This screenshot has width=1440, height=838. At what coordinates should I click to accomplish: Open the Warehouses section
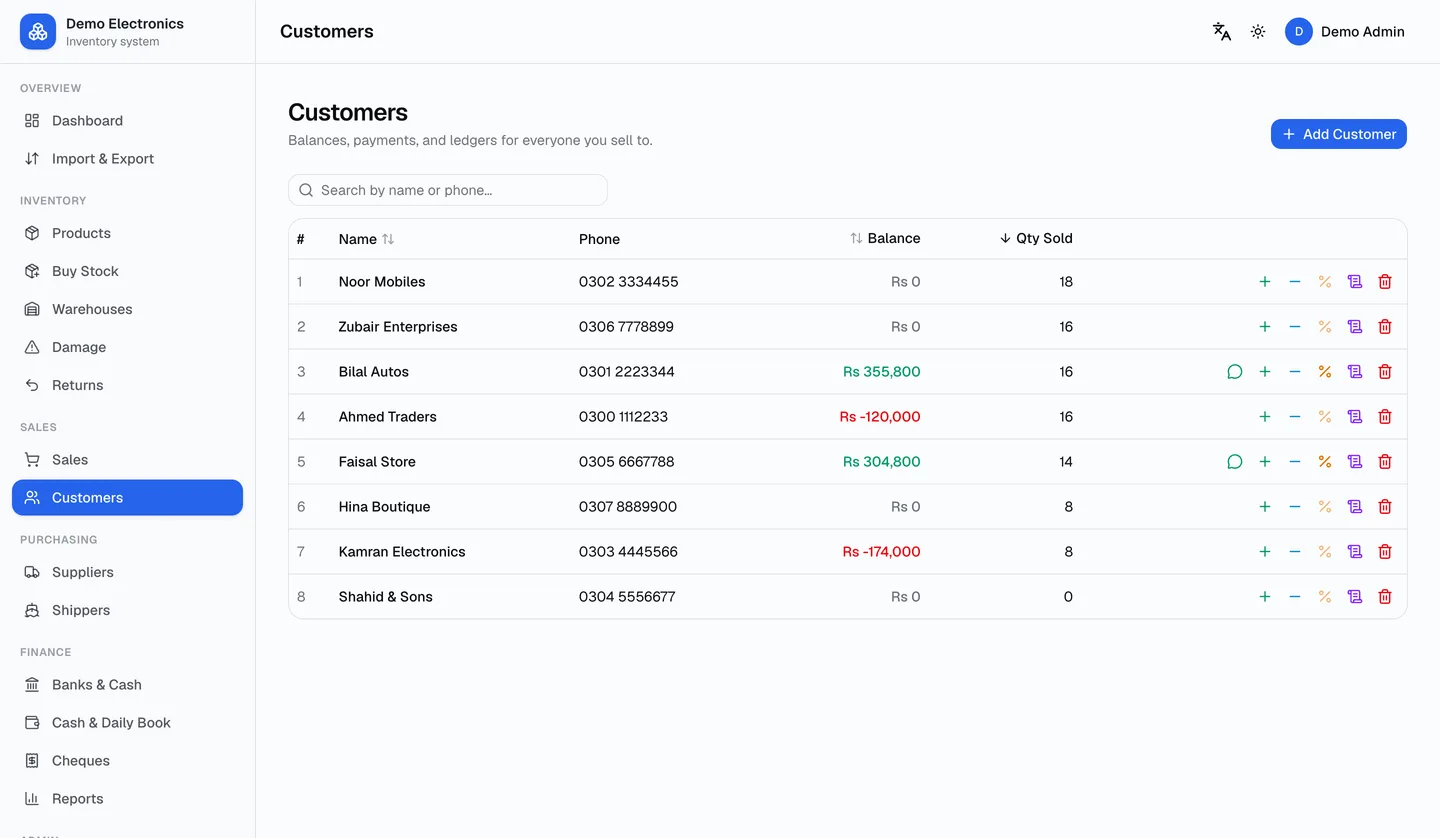click(x=127, y=309)
